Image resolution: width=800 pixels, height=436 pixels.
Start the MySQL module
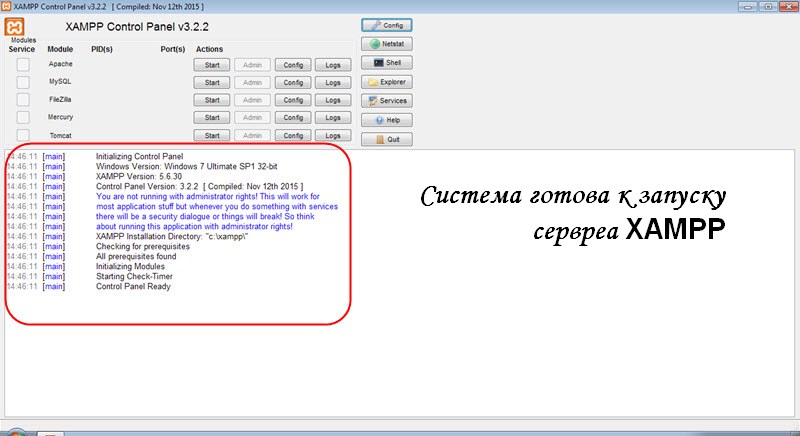point(212,83)
